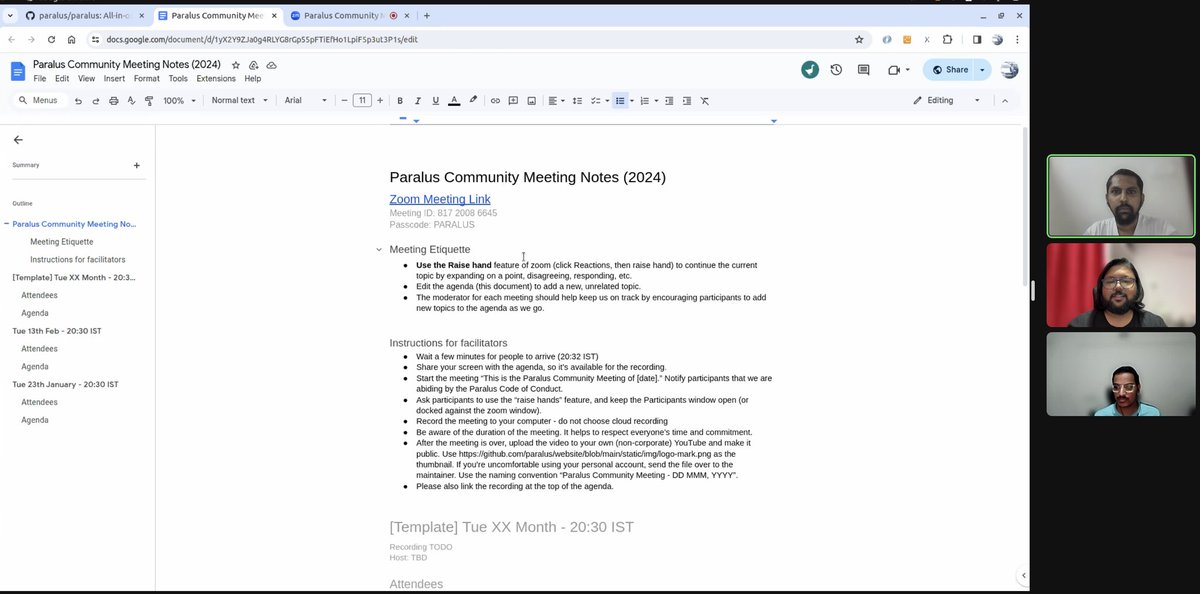Clear formatting using toolbar icon
Screen dimensions: 1200x594
tap(705, 101)
